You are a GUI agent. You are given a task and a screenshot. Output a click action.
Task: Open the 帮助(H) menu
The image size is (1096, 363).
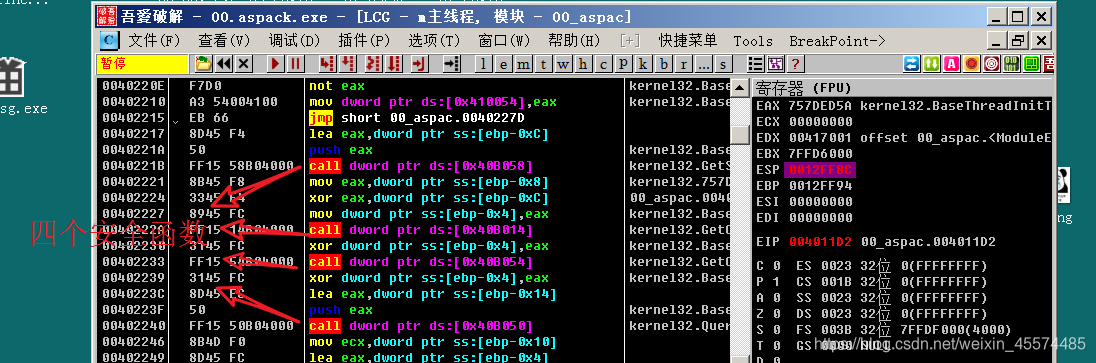(574, 41)
